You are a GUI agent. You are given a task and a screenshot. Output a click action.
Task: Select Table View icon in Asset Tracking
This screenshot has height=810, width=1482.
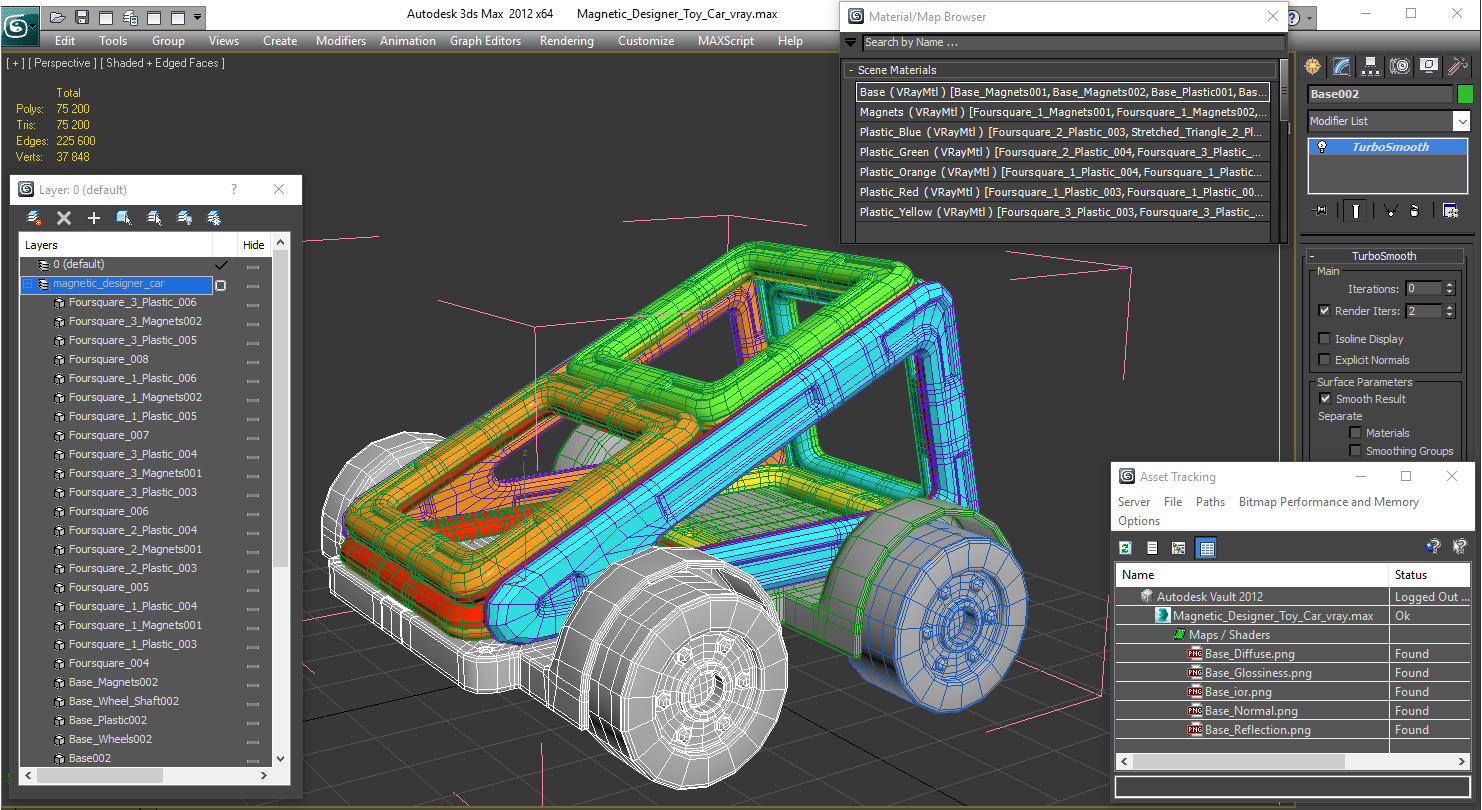1206,547
